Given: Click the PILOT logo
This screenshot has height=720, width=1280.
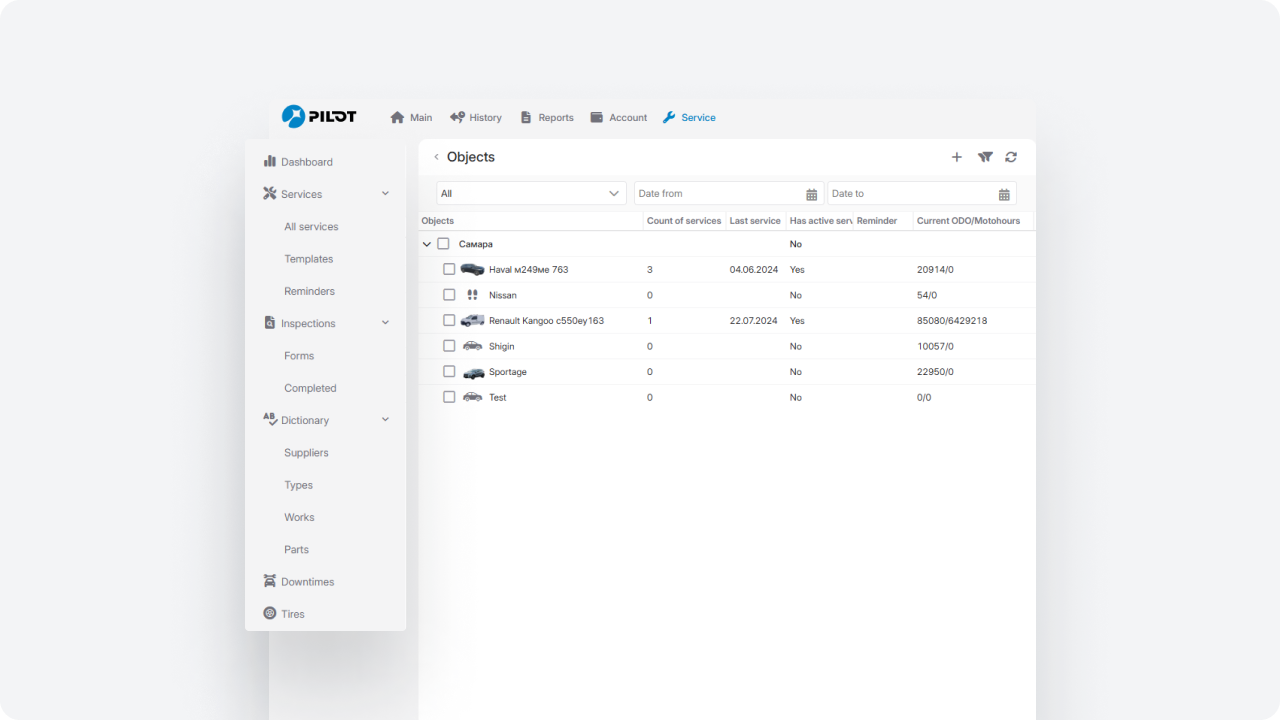Looking at the screenshot, I should (x=319, y=117).
